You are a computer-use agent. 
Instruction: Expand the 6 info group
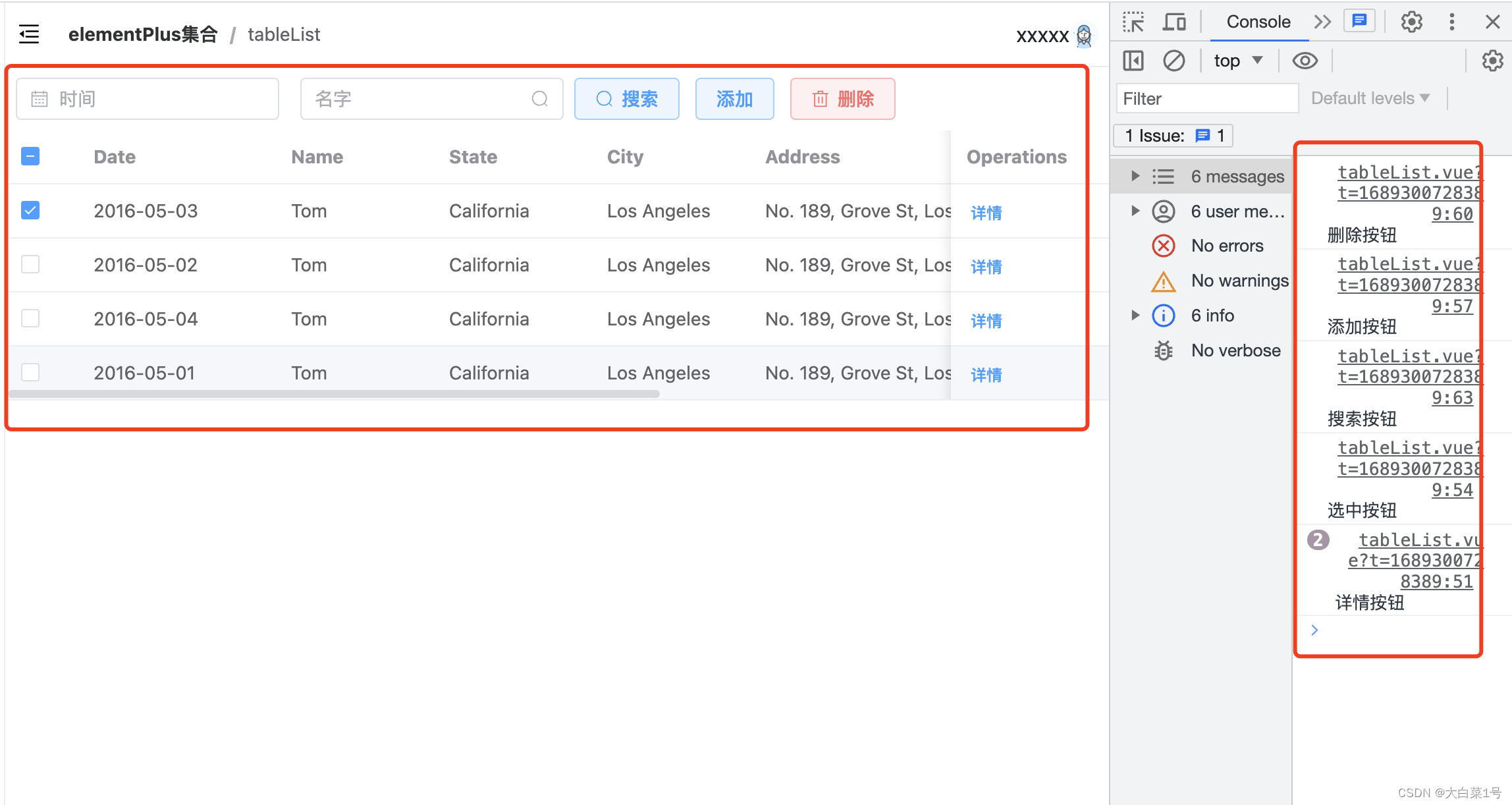(x=1135, y=315)
